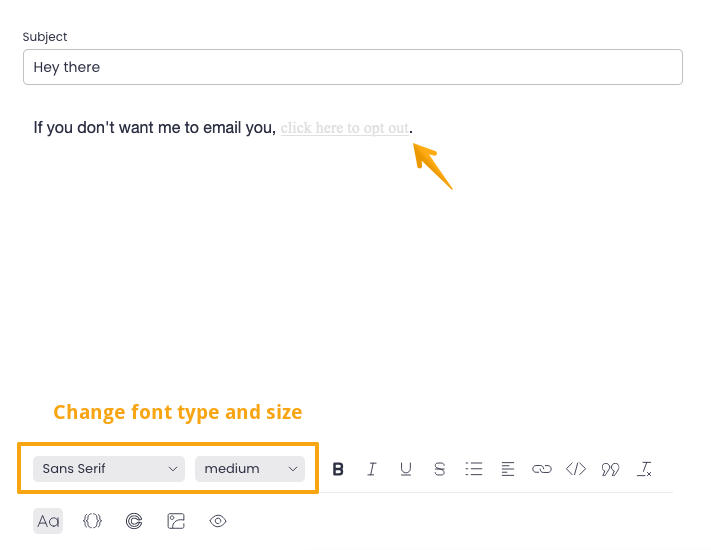Apply strikethrough to text
The image size is (711, 550).
click(440, 468)
